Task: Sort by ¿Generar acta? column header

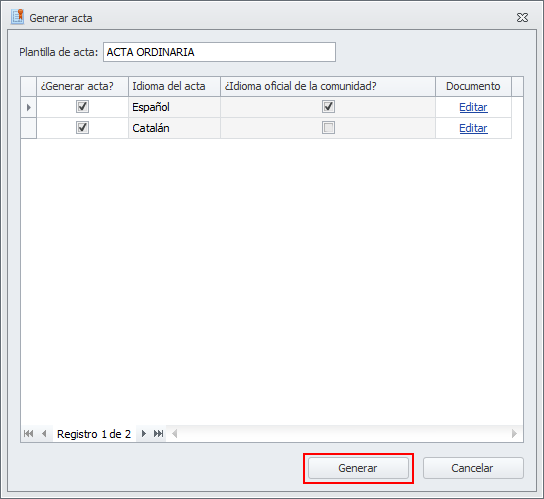Action: click(x=83, y=86)
